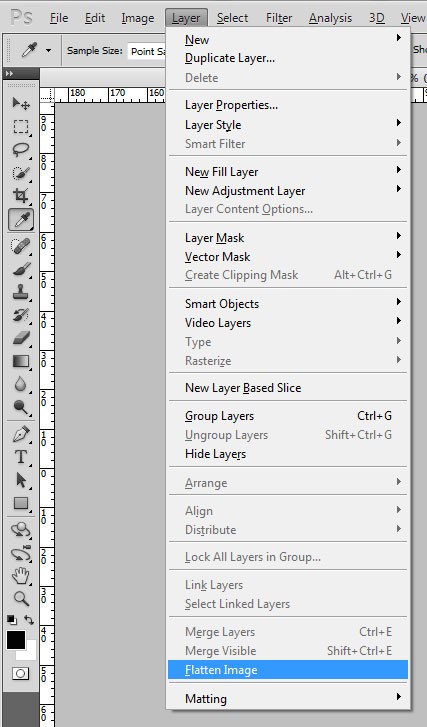Toggle Quick Mask mode icon

coord(20,673)
